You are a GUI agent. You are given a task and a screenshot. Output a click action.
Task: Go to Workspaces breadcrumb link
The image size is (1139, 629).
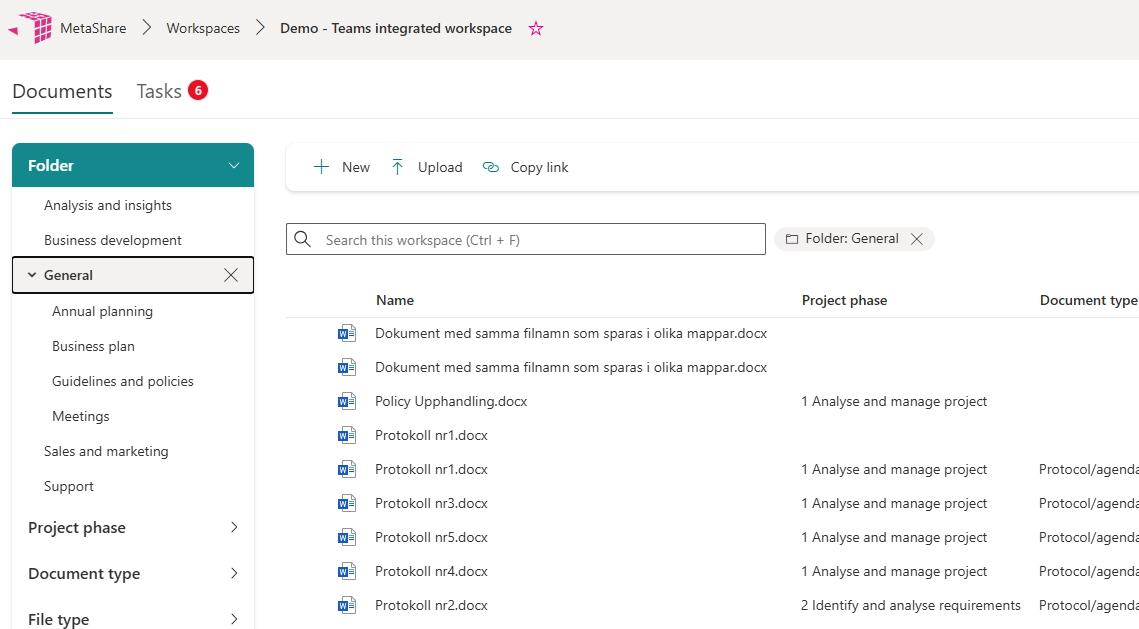(x=203, y=29)
